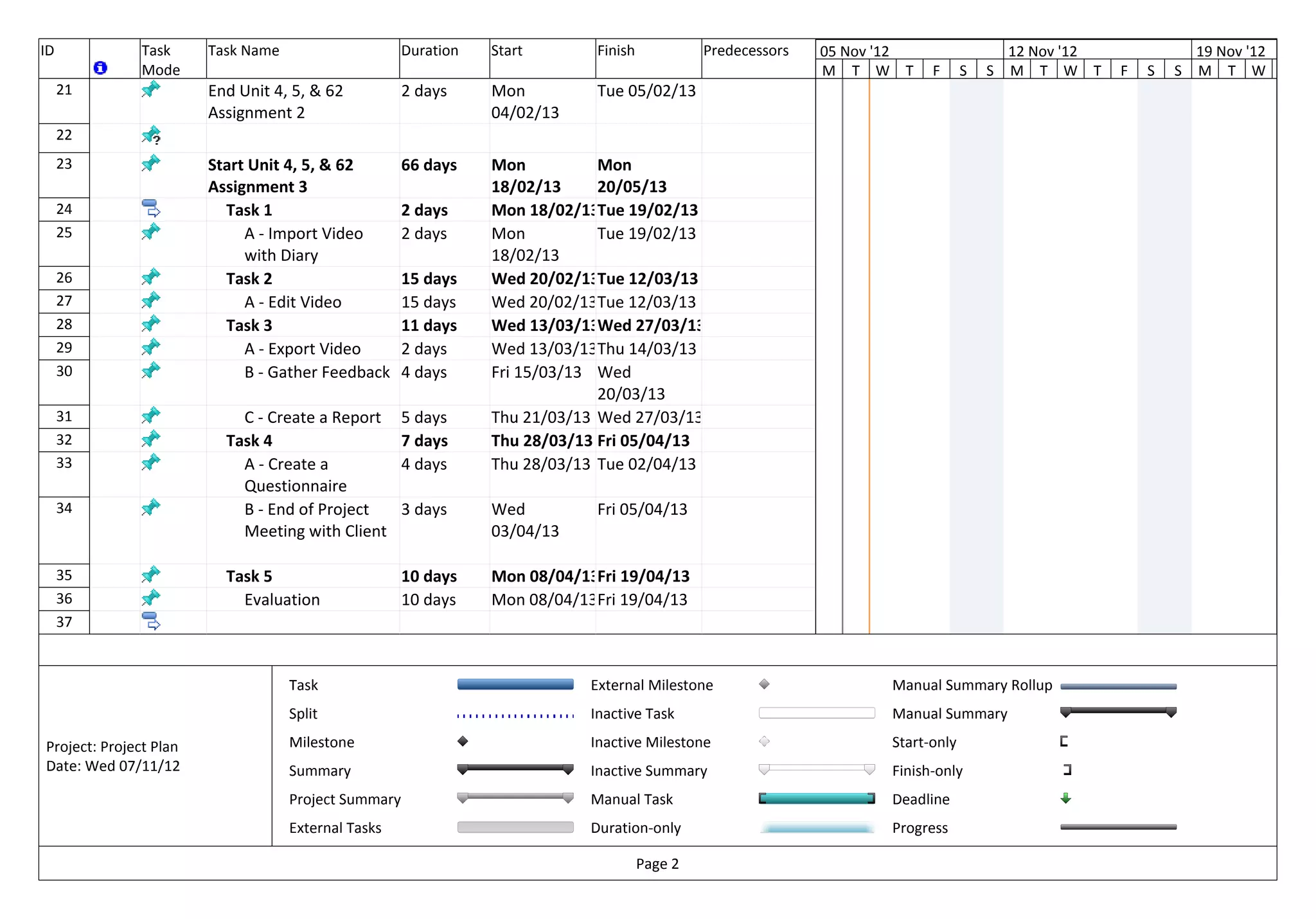Click the pin icon beside A - Edit Video
This screenshot has width=1316, height=919.
pyautogui.click(x=150, y=300)
